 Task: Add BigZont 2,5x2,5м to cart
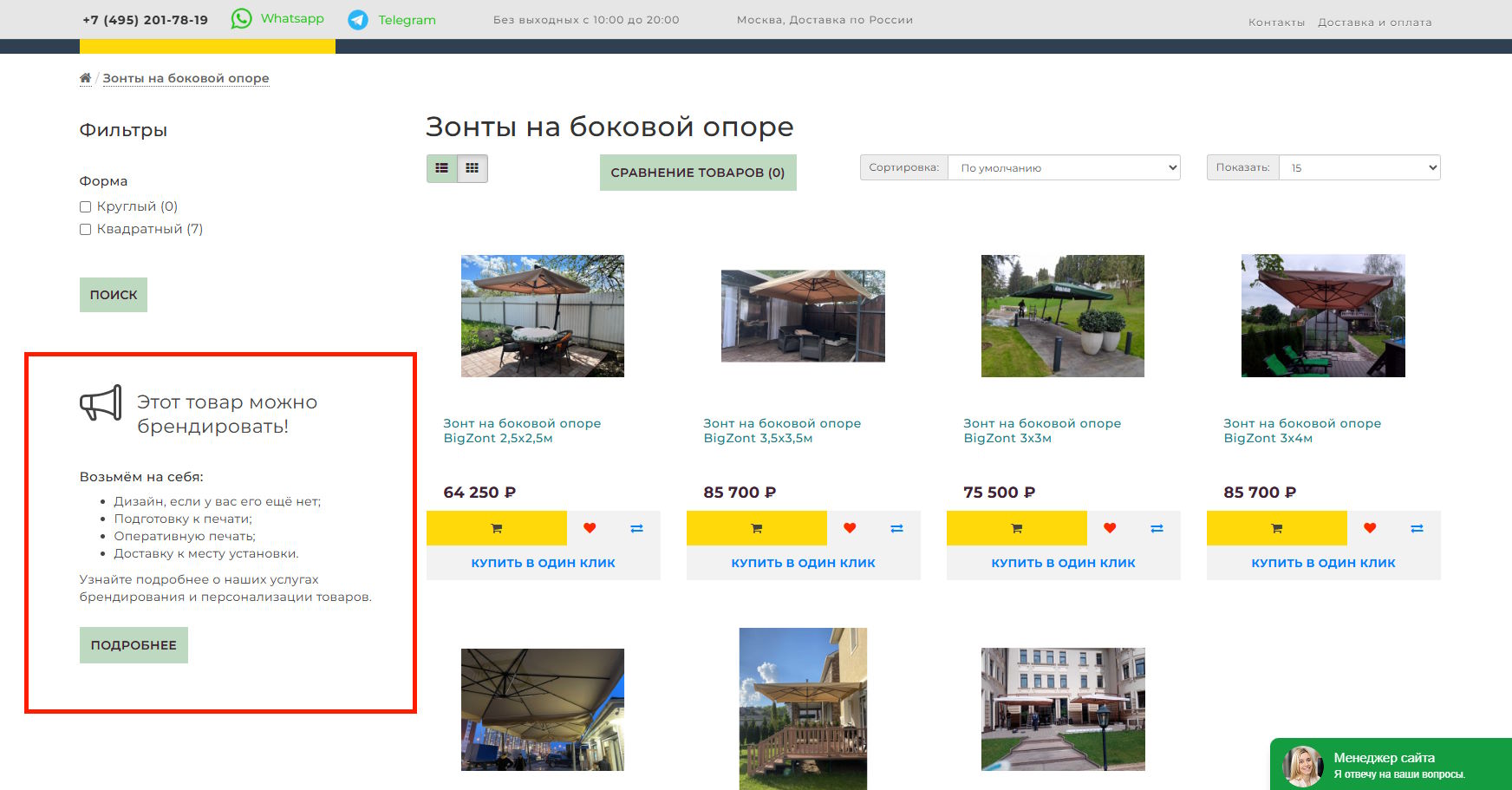pos(496,528)
